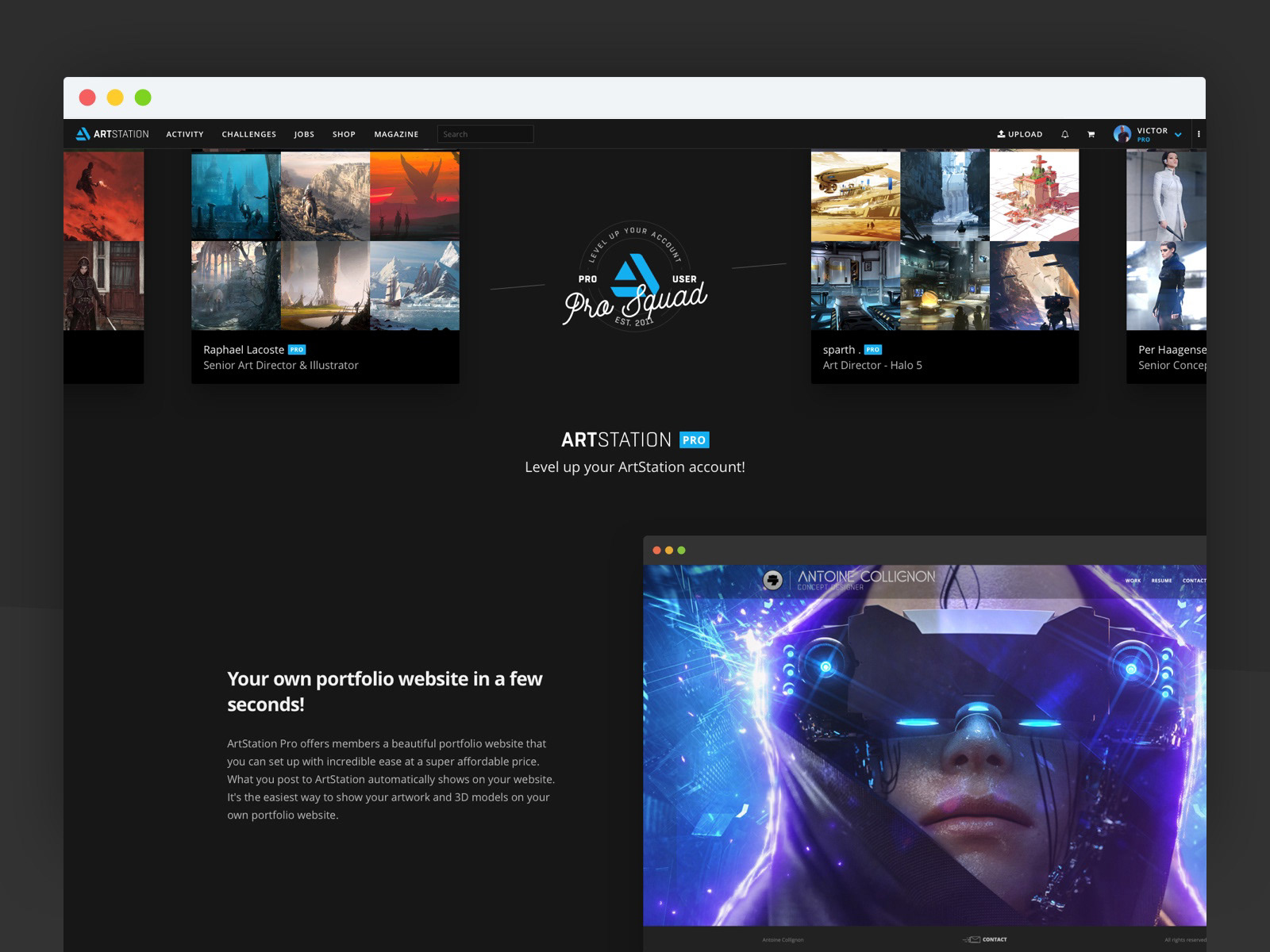Open sparth's blue icy canyon thumbnail
Viewport: 1270px width, 952px height.
click(945, 196)
